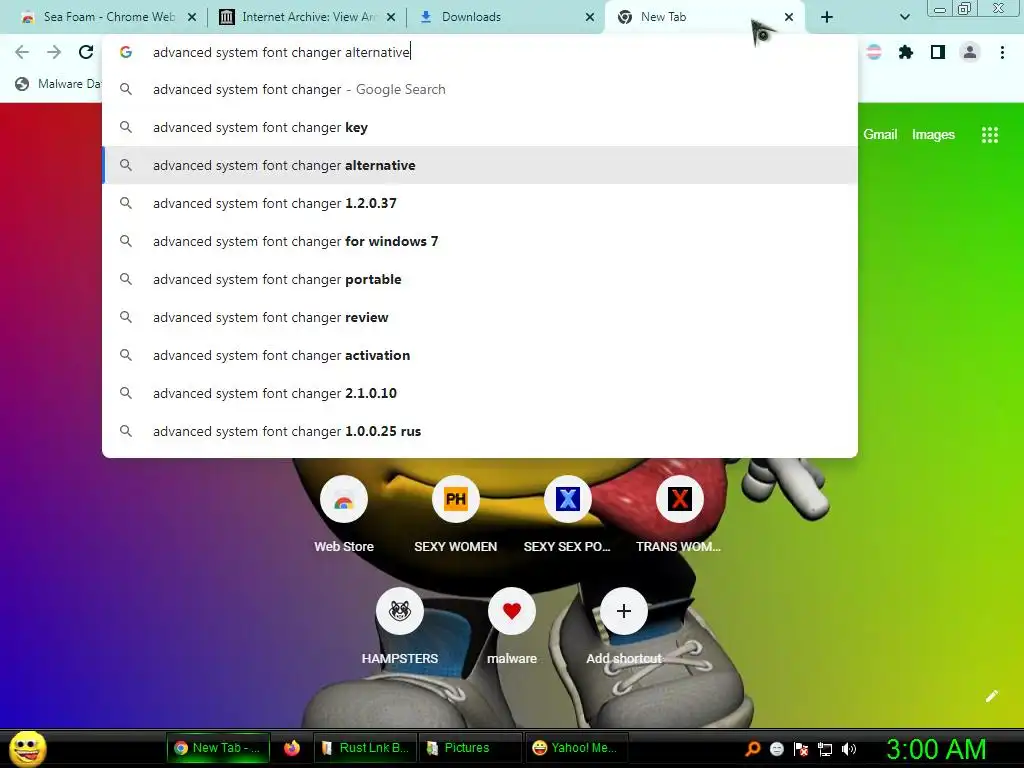
Task: Click the Web Store shortcut icon
Action: click(344, 500)
